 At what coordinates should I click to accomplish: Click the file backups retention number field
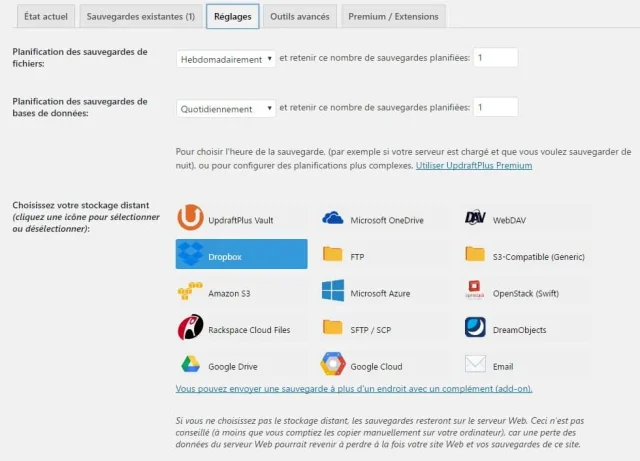[x=495, y=58]
